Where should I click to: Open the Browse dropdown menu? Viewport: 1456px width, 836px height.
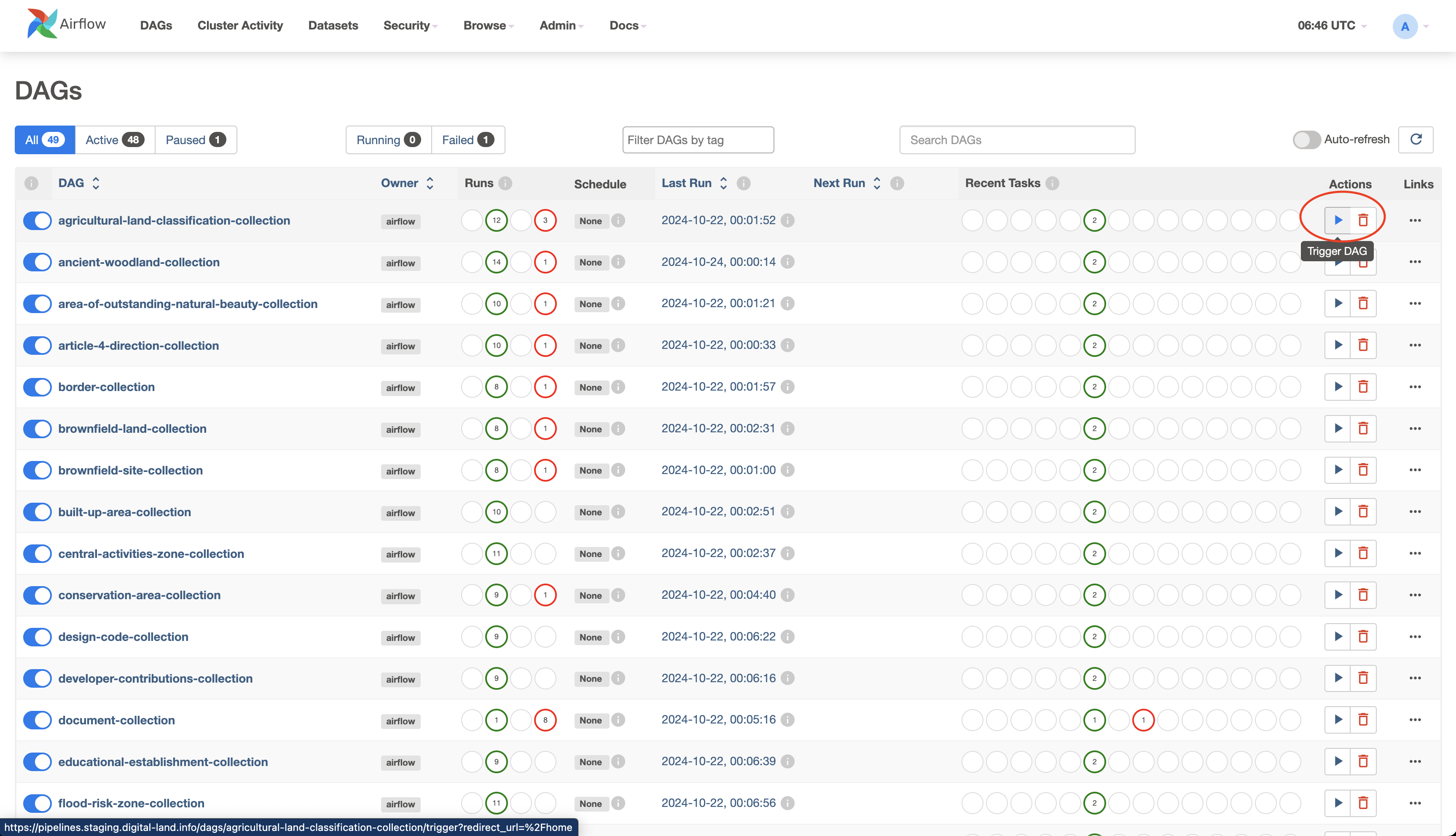point(488,25)
